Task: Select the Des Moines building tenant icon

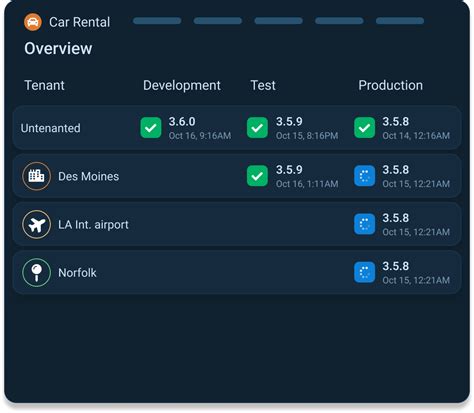Action: tap(37, 176)
